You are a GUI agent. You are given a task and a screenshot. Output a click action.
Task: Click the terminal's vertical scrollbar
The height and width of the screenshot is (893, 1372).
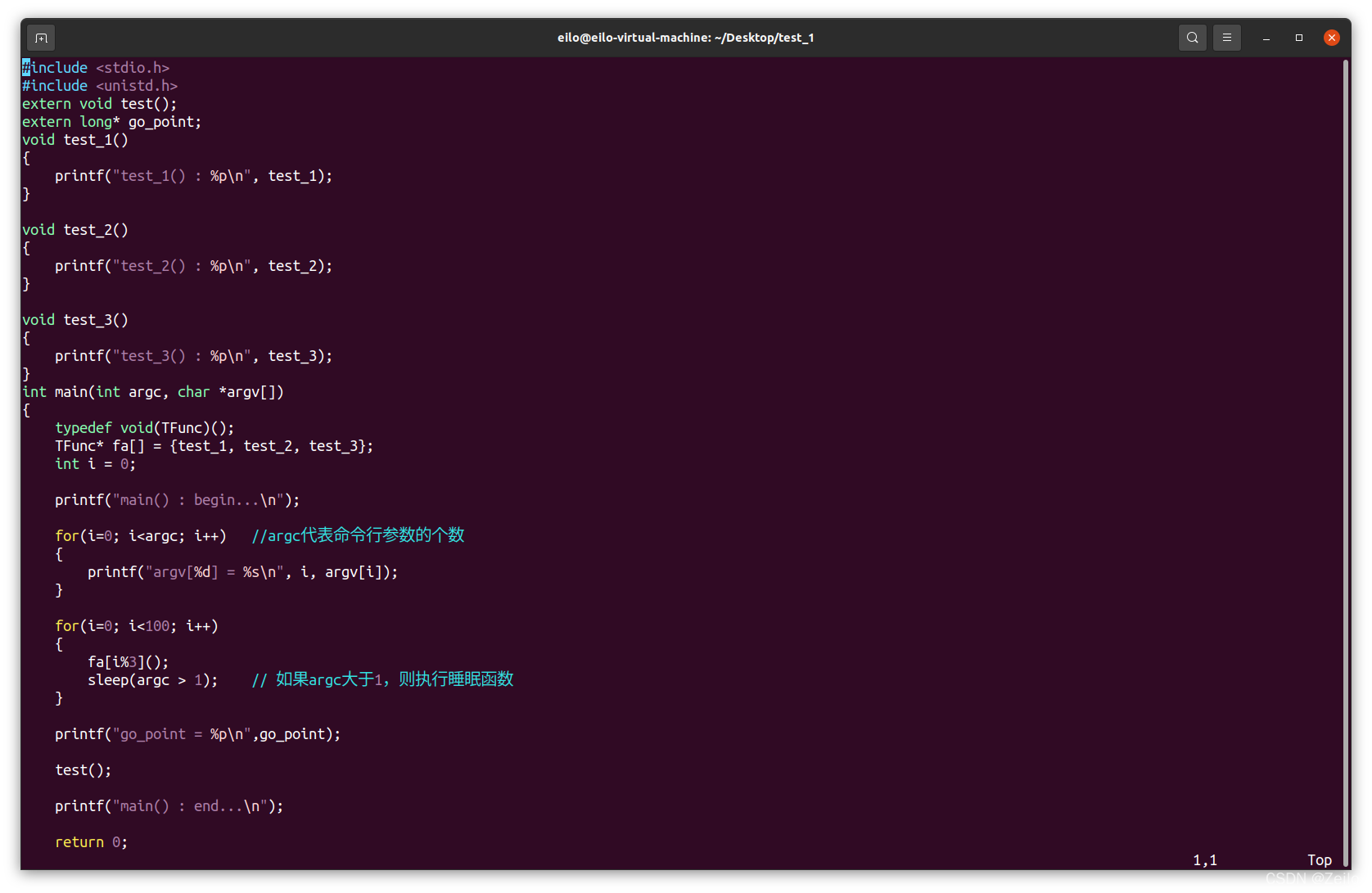[1345, 463]
